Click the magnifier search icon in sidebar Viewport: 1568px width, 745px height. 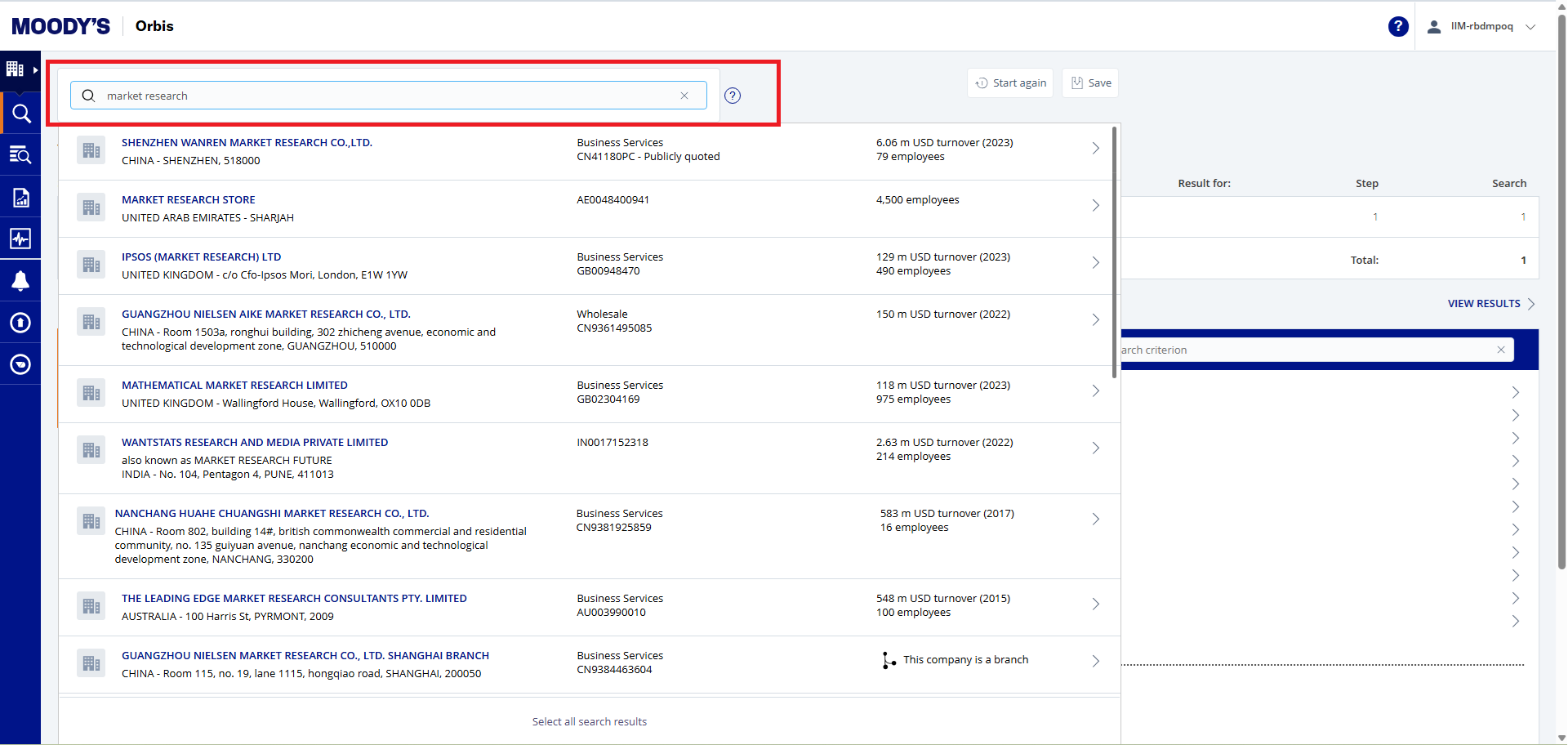tap(20, 114)
